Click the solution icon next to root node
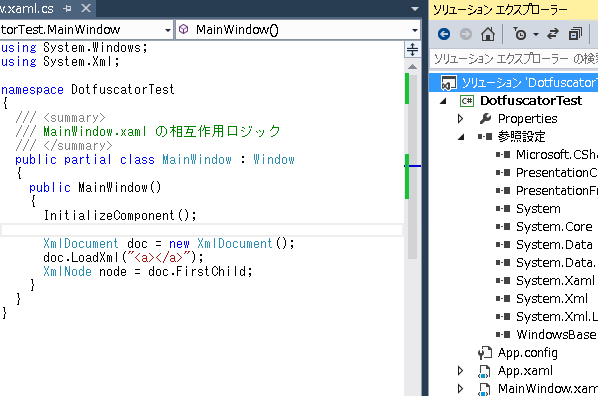This screenshot has height=396, width=598. click(448, 83)
